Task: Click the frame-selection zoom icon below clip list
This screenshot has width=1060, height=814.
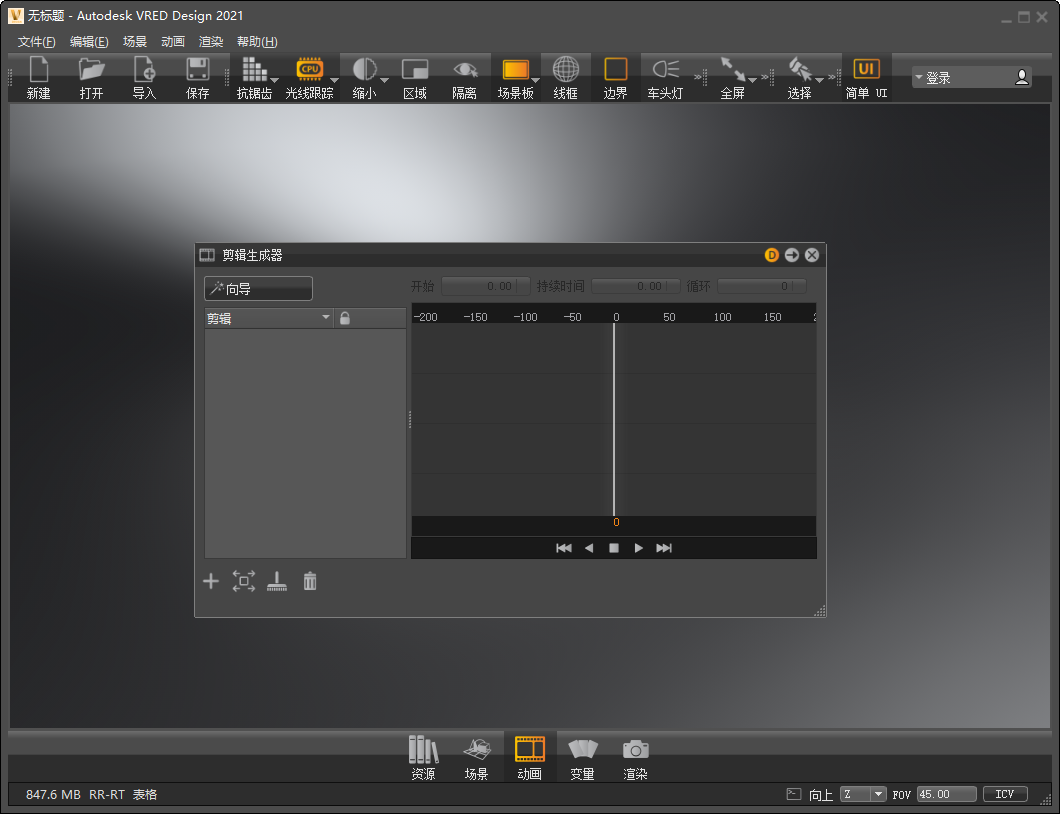Action: click(244, 581)
